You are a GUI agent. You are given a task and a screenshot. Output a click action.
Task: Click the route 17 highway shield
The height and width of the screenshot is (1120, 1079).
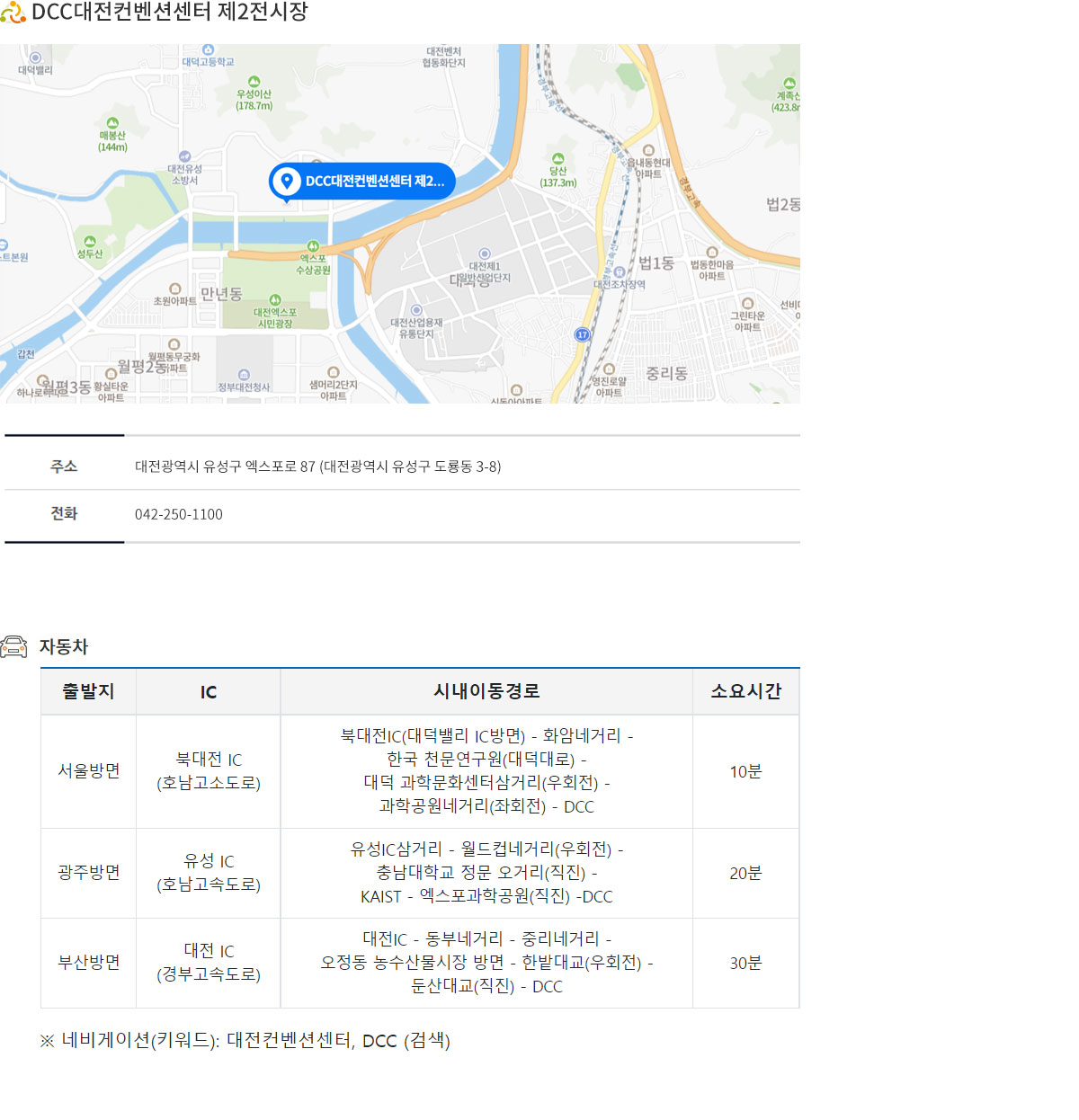pos(582,334)
